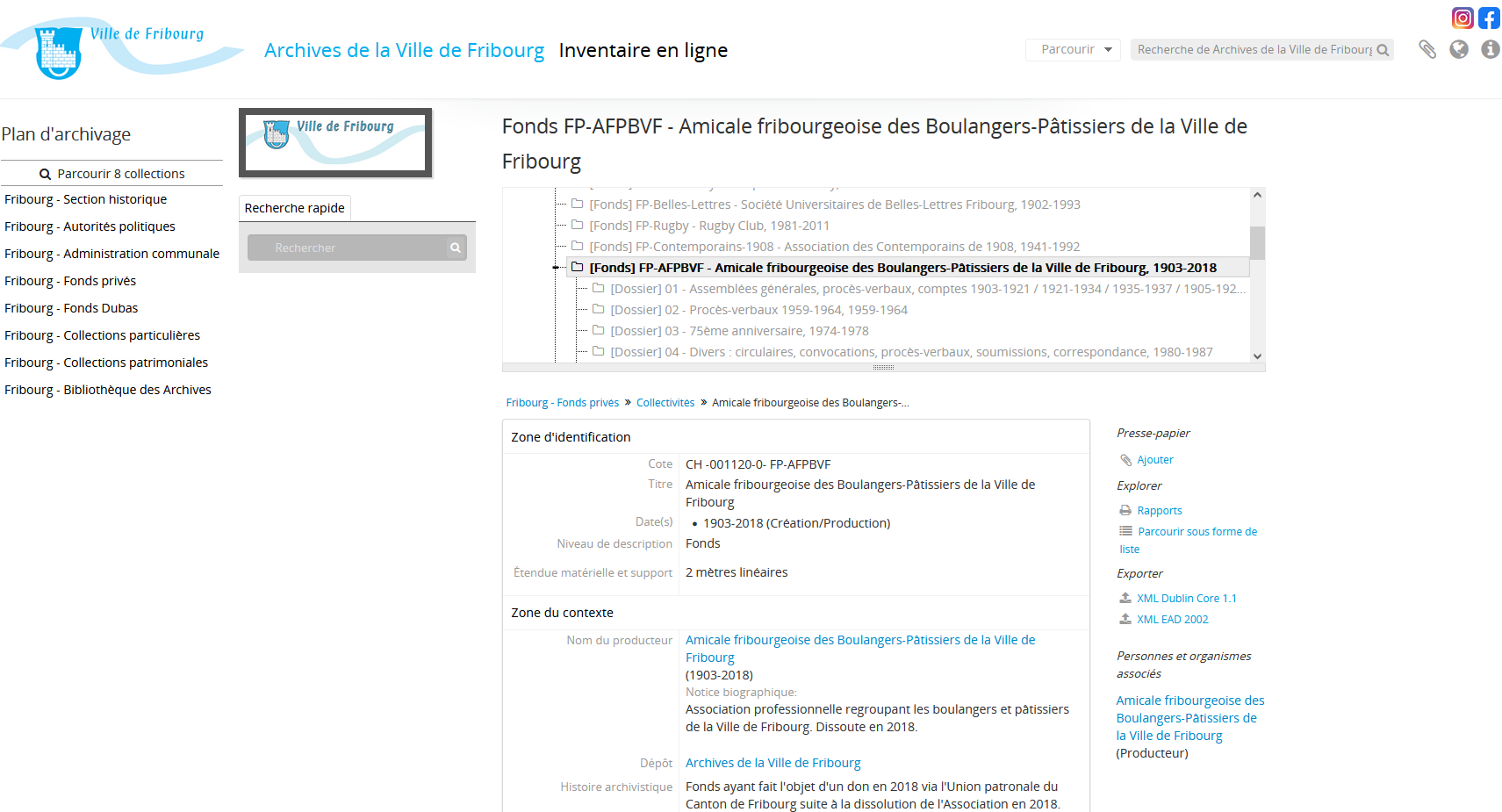
Task: Focus the Rechercher quick search field
Action: point(347,248)
